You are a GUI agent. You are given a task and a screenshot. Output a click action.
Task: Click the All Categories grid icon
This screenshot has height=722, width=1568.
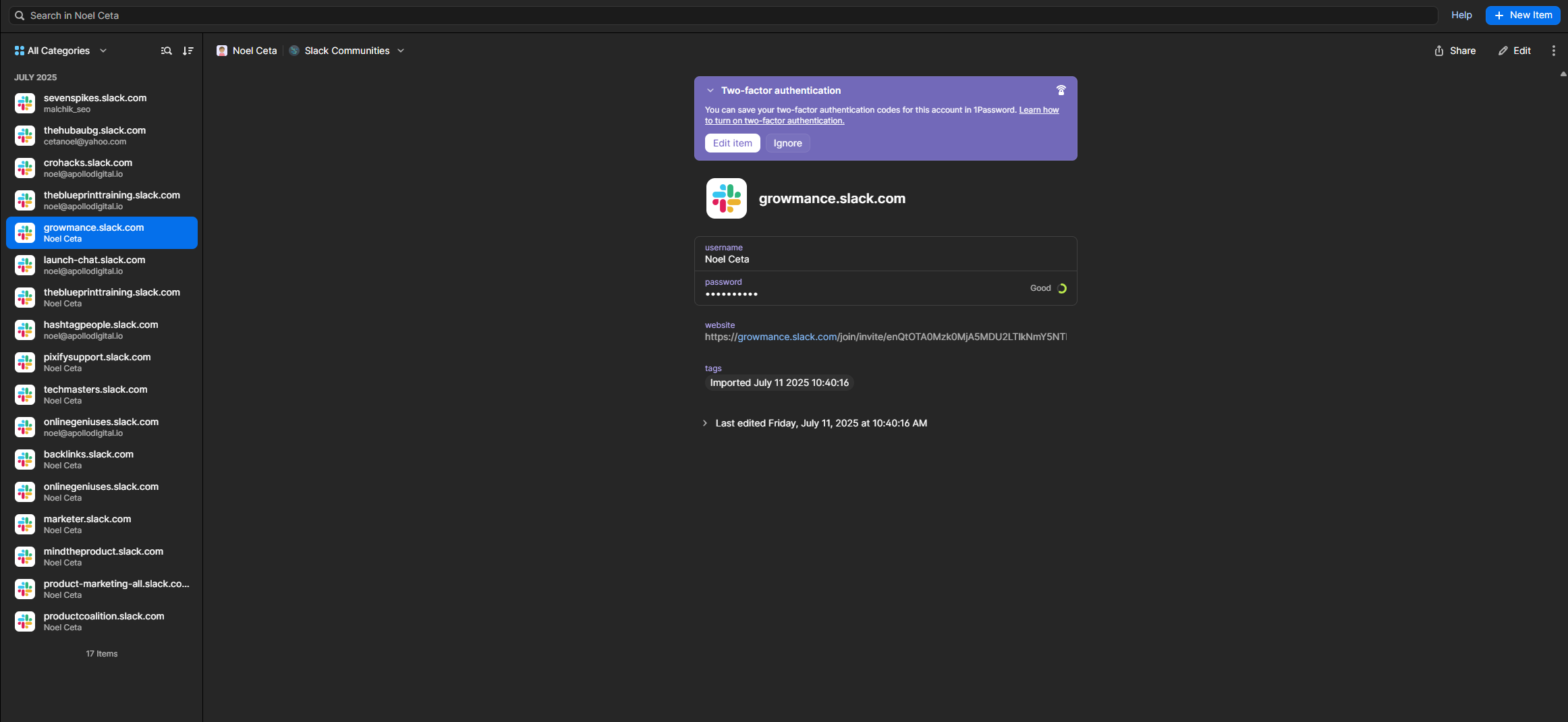(19, 51)
